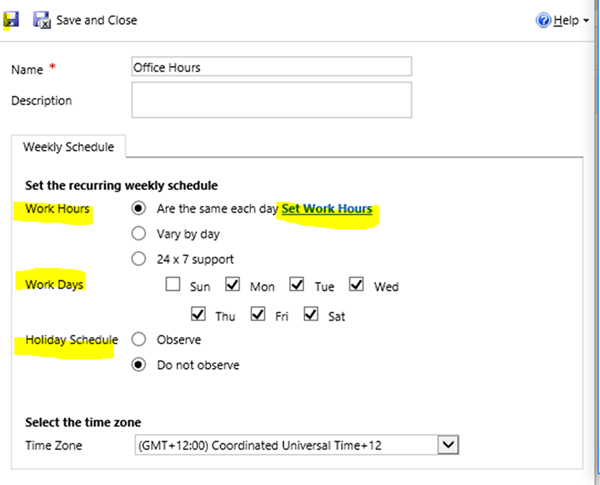Select the 'Vary by day' radio button
The width and height of the screenshot is (600, 485).
click(x=139, y=233)
